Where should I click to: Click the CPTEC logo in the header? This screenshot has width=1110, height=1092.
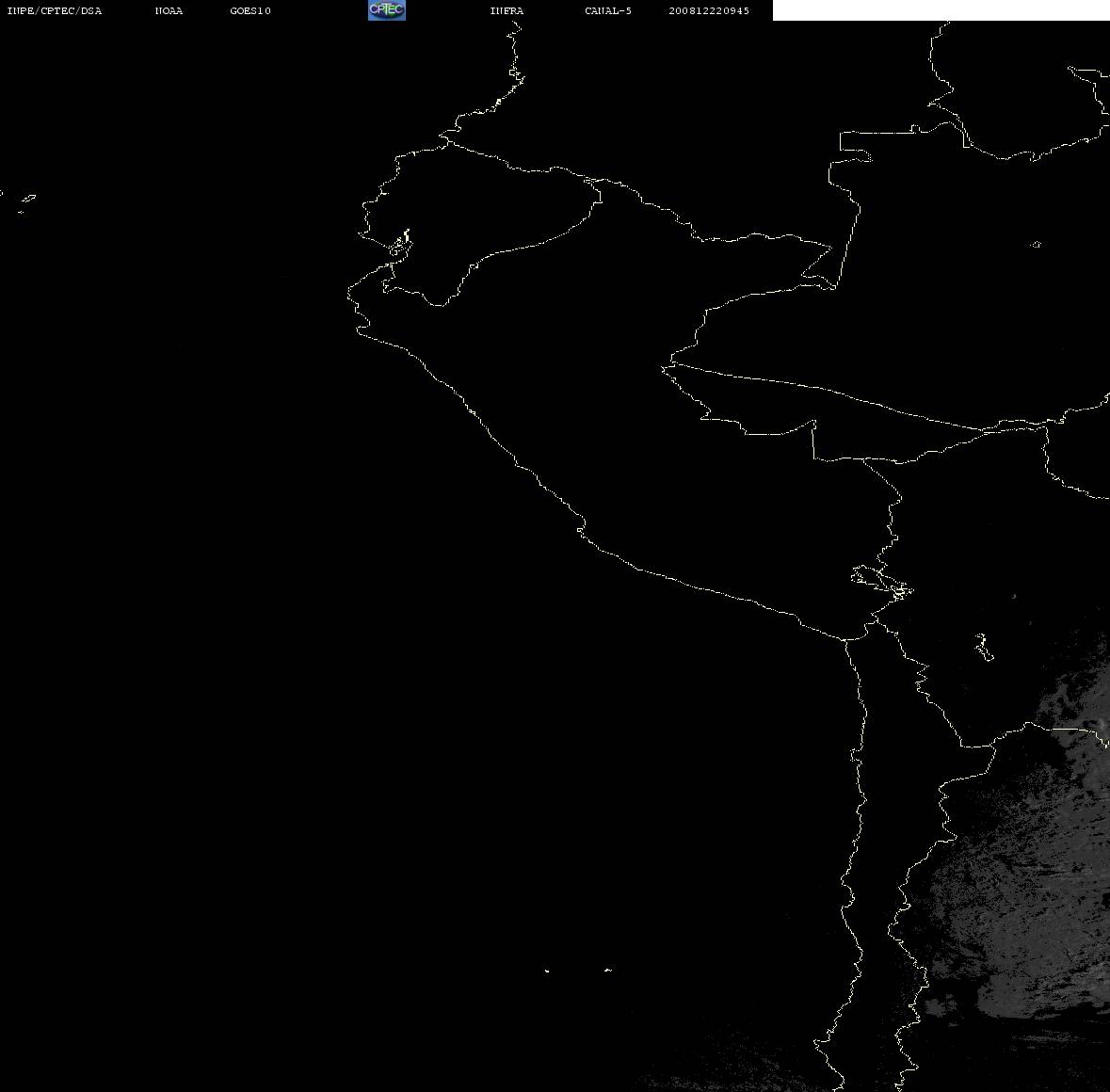click(387, 10)
